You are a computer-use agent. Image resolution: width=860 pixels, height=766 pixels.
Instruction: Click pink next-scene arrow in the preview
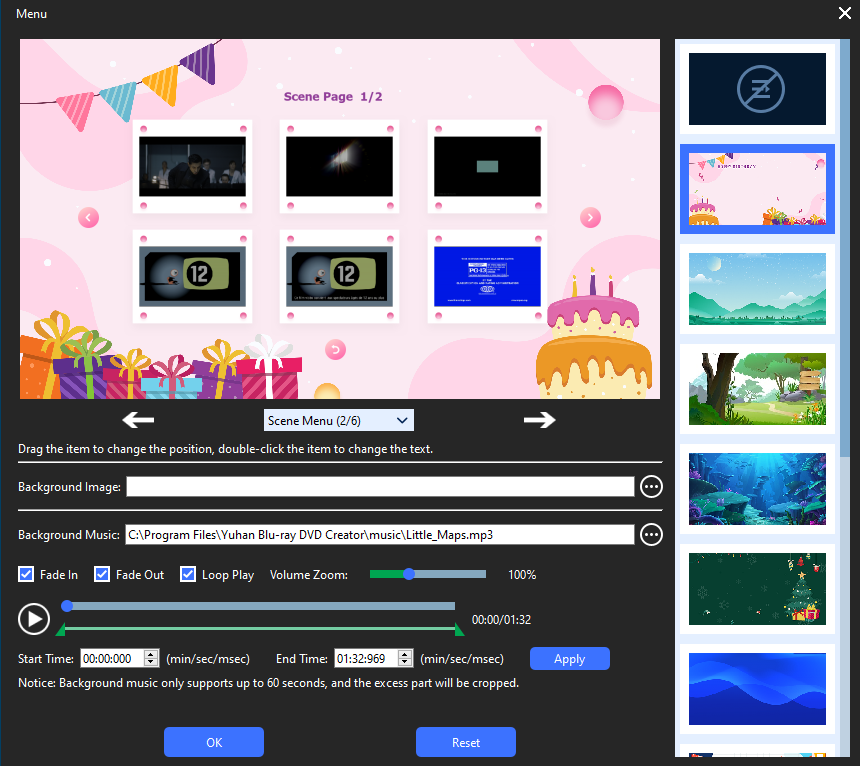coord(590,217)
